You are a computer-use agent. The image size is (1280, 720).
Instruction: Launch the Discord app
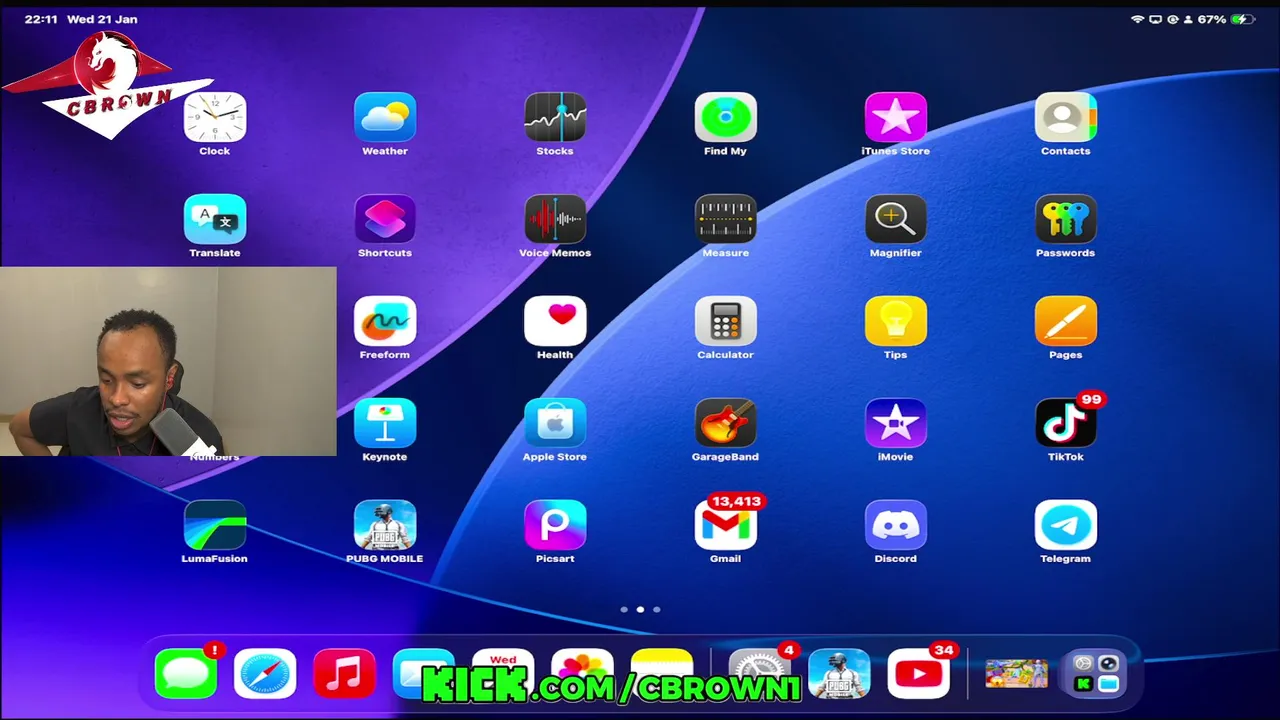click(895, 525)
